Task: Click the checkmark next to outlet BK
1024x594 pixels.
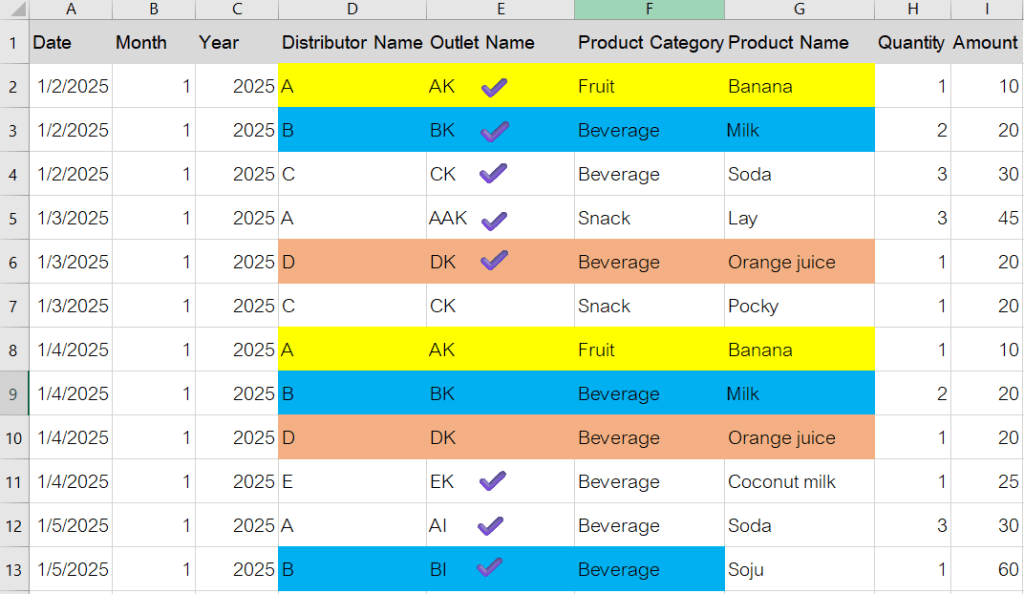Action: (494, 131)
